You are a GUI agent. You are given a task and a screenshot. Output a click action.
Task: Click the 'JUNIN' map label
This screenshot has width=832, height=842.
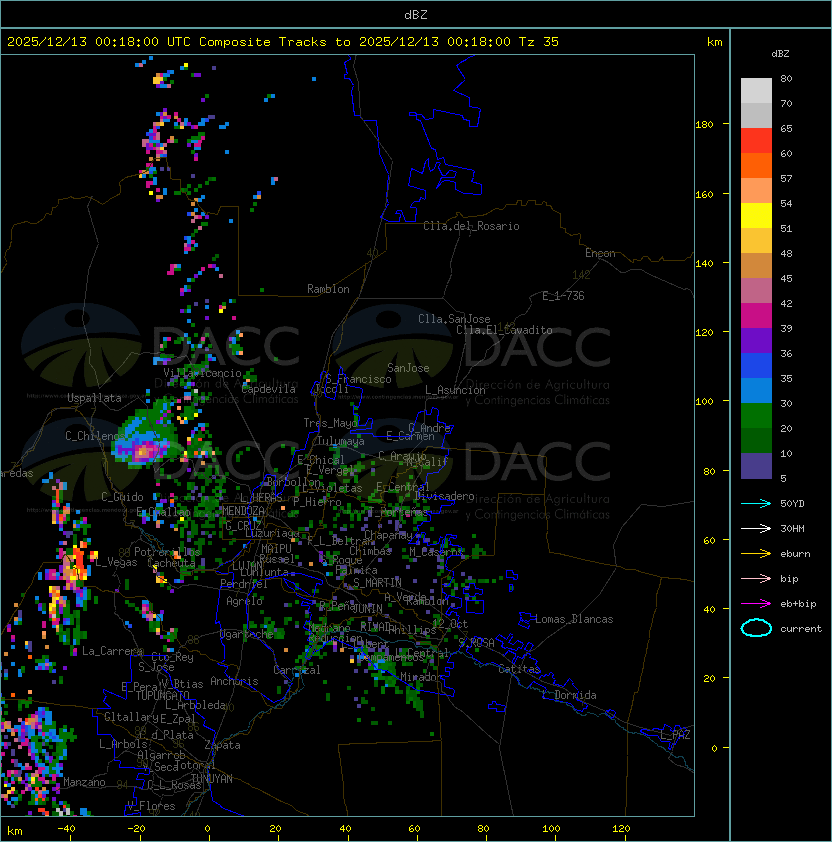pos(367,608)
